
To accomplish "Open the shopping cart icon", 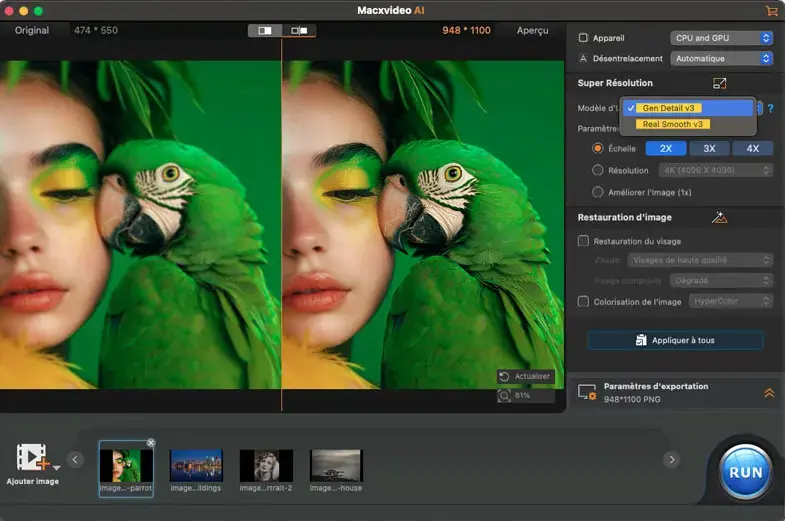I will pos(770,11).
